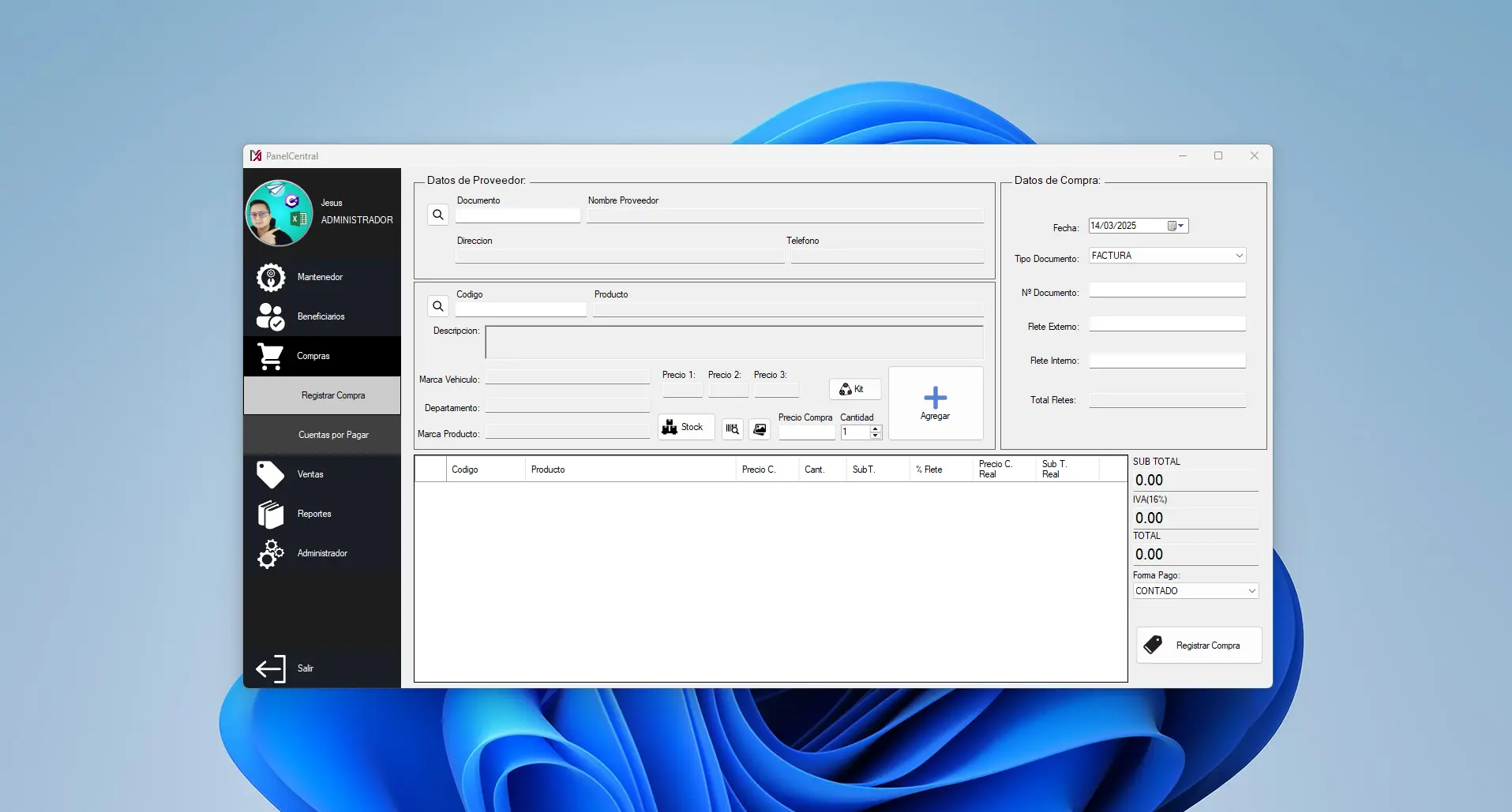This screenshot has height=812, width=1512.
Task: Click the Registrar Compra button with tag
Action: coord(1199,645)
